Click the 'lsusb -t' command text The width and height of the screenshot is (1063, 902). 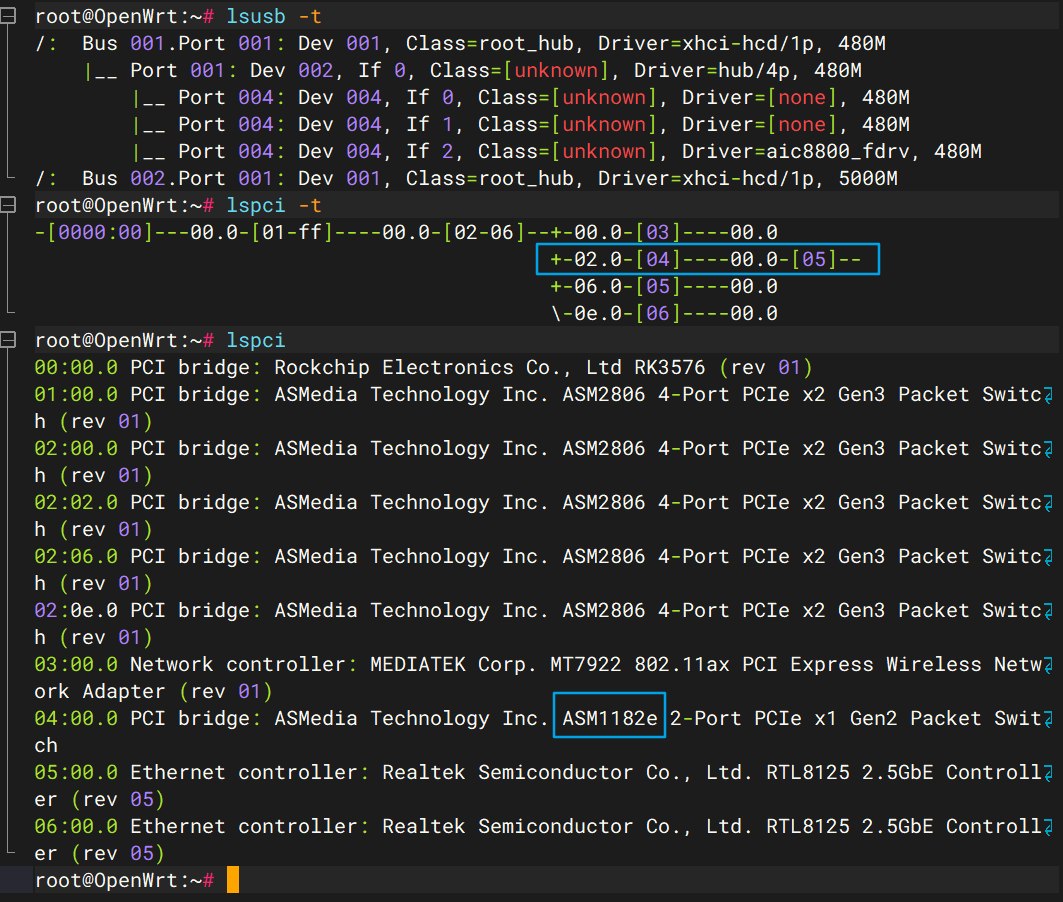[274, 16]
